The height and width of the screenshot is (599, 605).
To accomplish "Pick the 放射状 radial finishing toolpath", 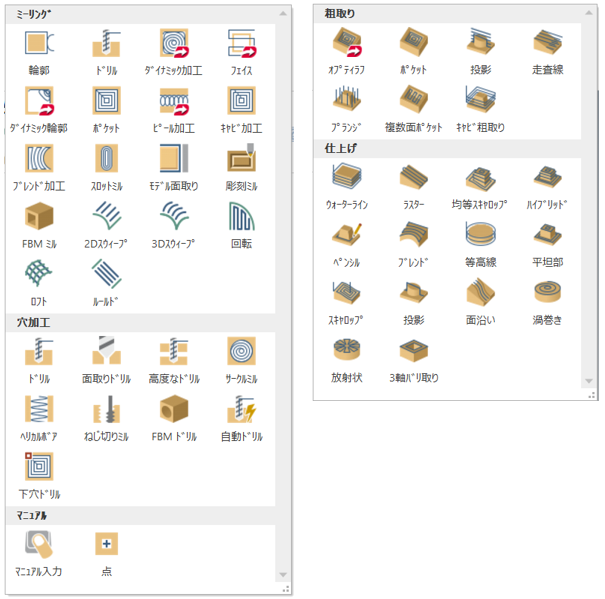I will click(346, 350).
